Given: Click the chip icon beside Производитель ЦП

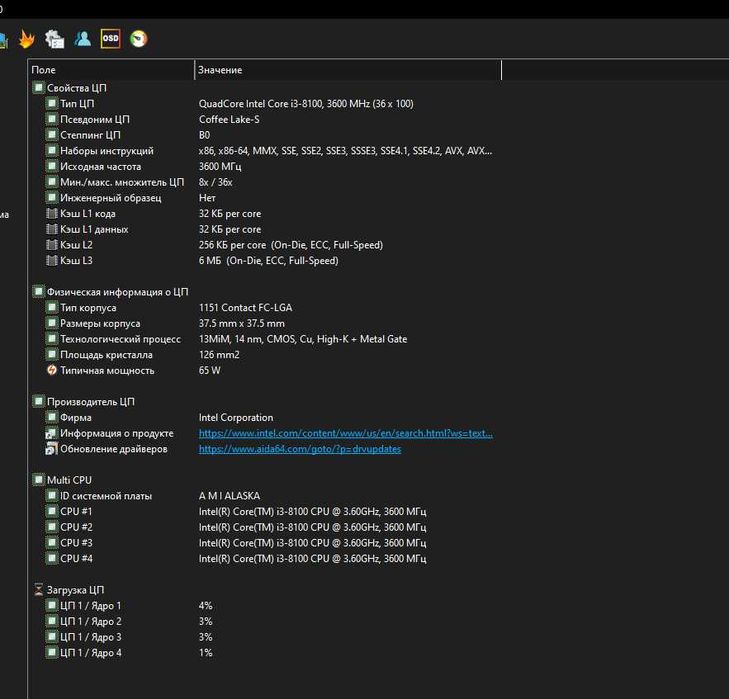Looking at the screenshot, I should click(x=39, y=401).
